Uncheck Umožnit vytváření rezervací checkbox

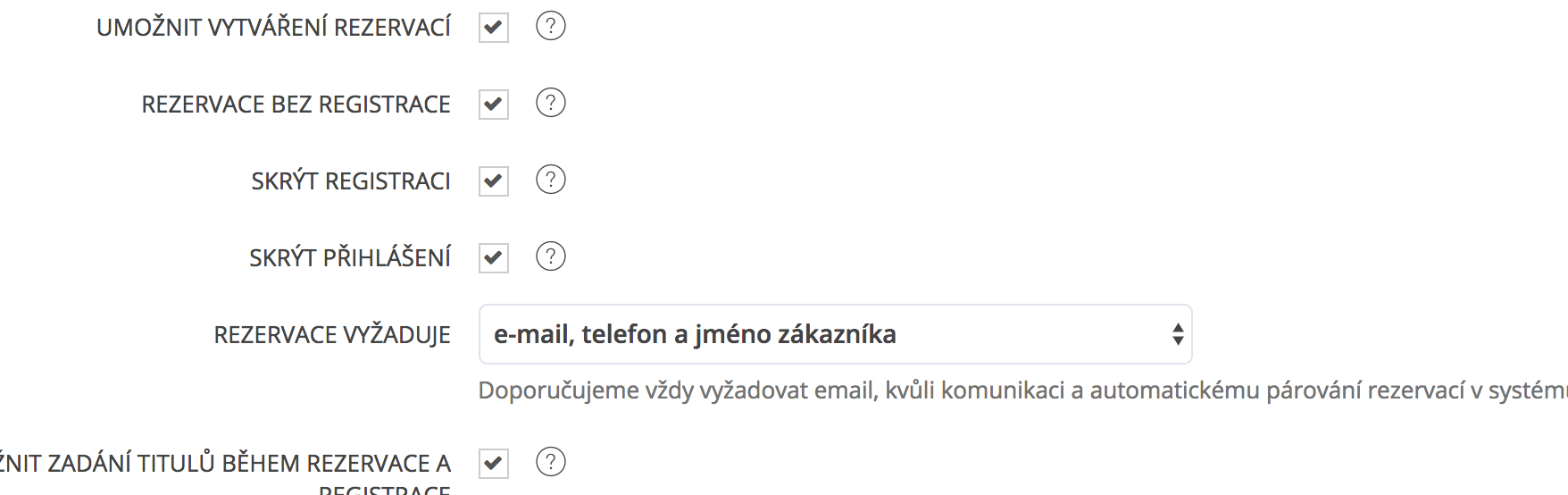[x=494, y=28]
